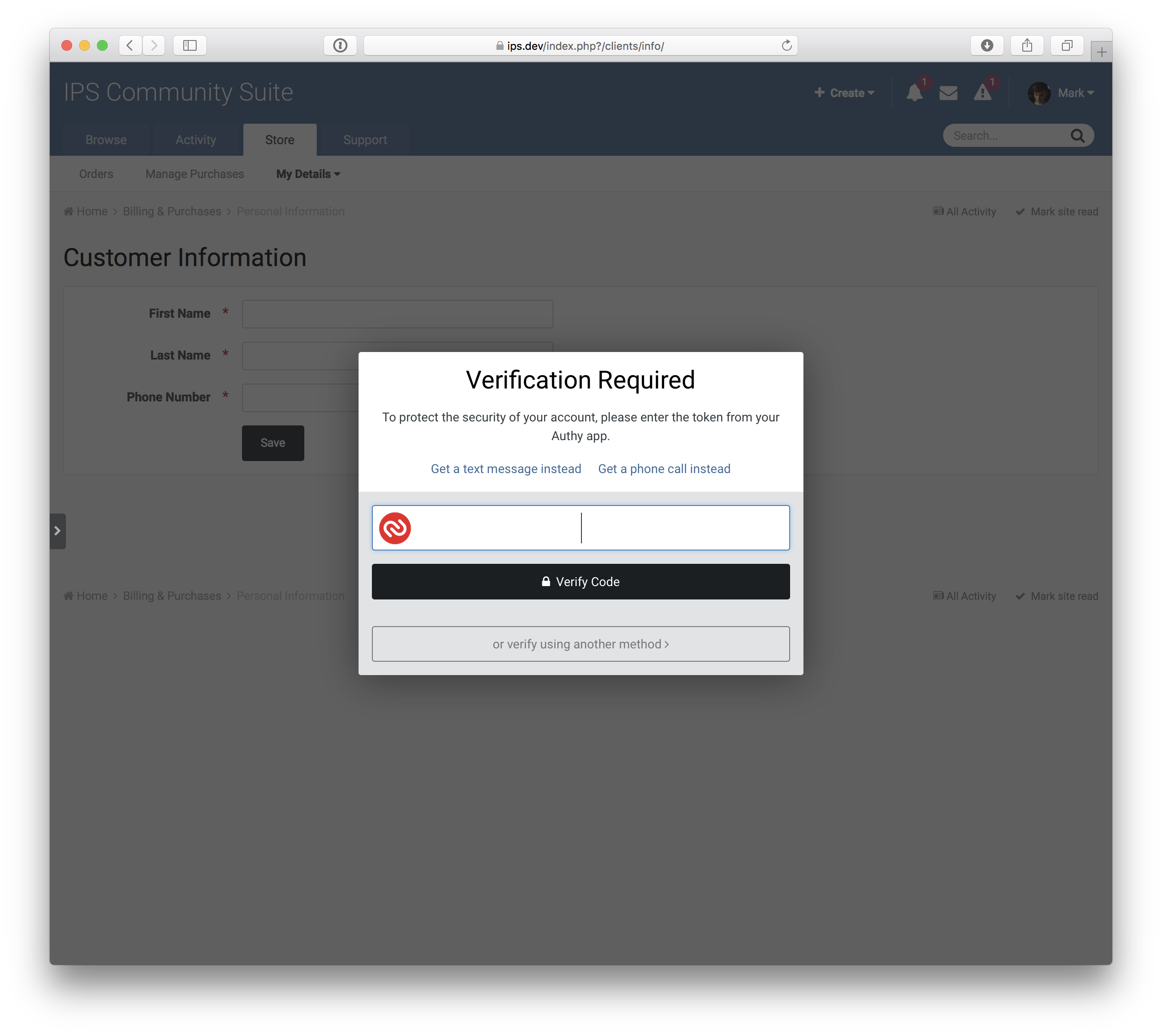1162x1036 pixels.
Task: Click the Save button
Action: coord(273,443)
